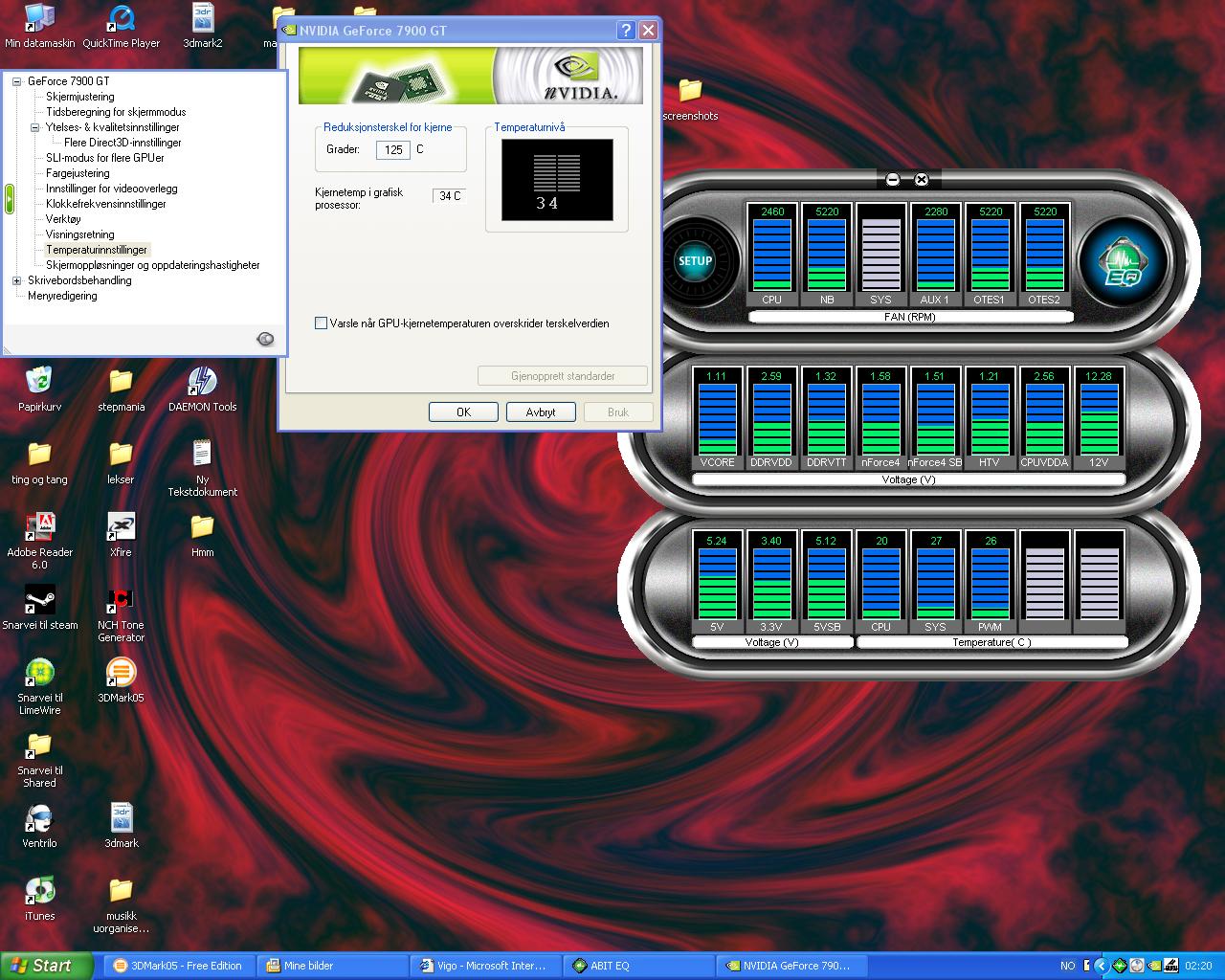Screen dimensions: 1225x980
Task: Minimize the ABIT EQ gadget with the minus icon
Action: [x=893, y=179]
